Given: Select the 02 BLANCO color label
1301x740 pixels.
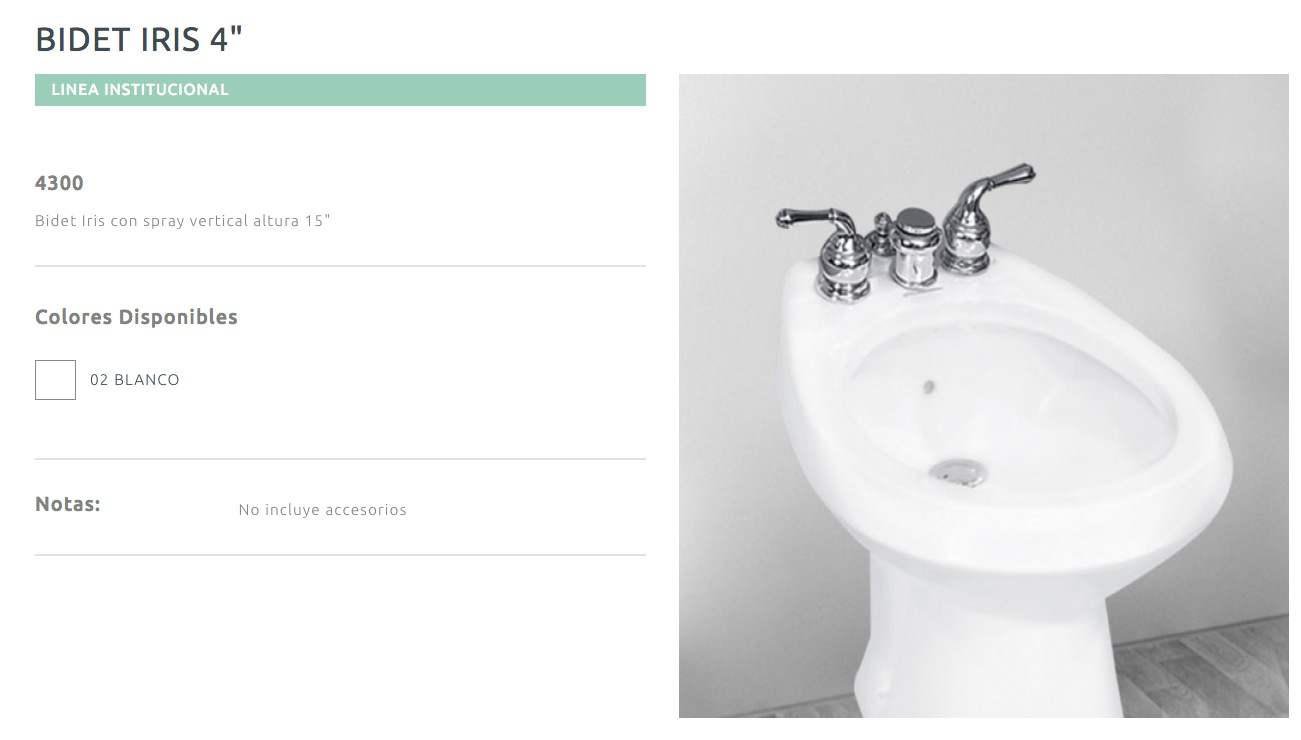Looking at the screenshot, I should click(135, 380).
